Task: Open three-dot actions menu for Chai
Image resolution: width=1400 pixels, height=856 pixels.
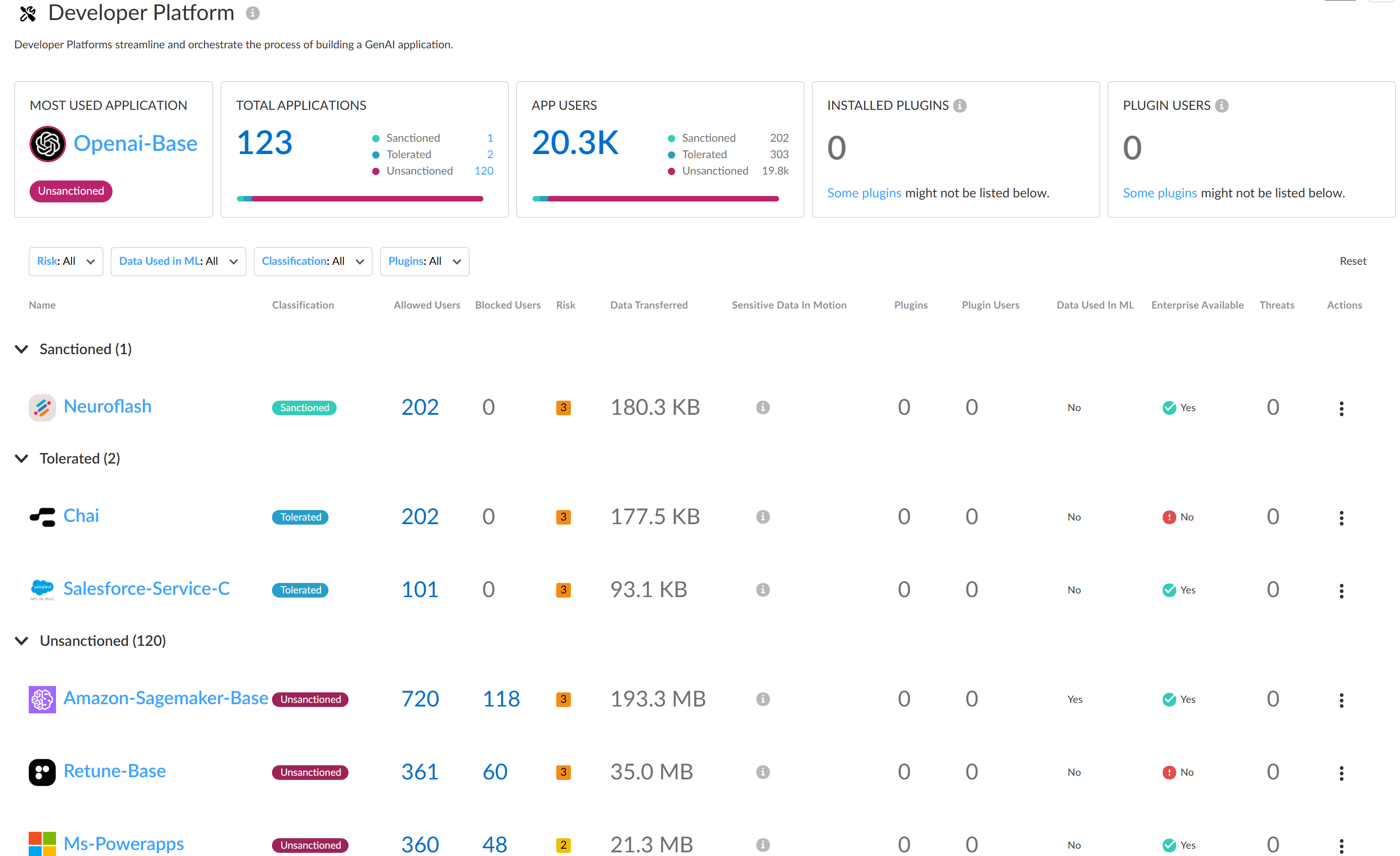Action: 1342,517
